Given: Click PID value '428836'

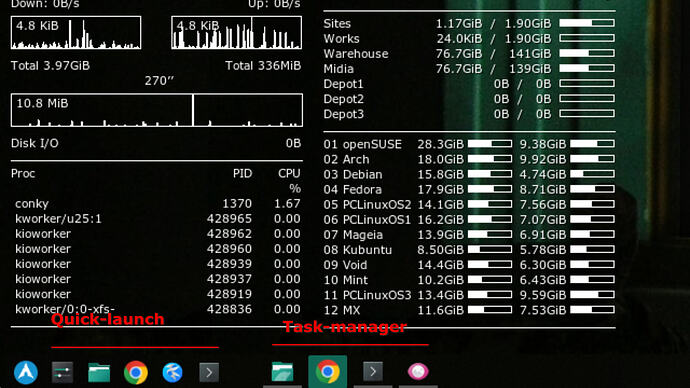Looking at the screenshot, I should click(229, 309).
